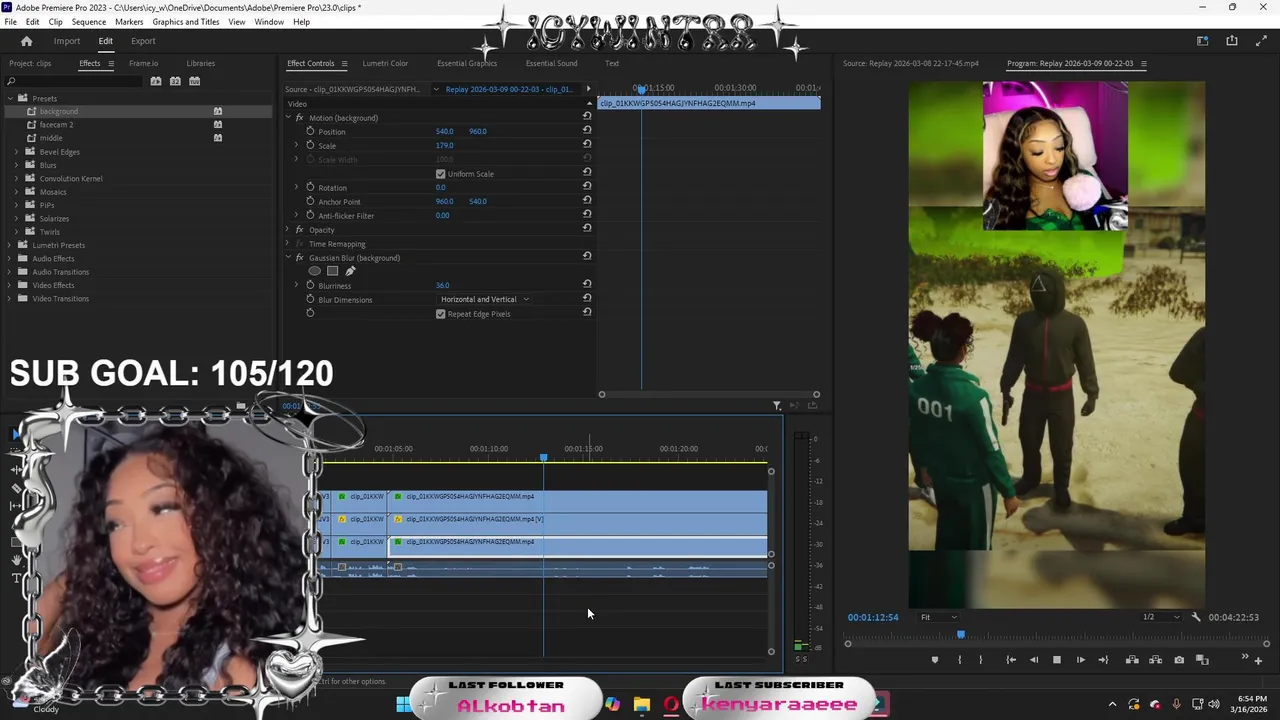Screen dimensions: 1280x720
Task: Select the facecam 2 preset
Action: pos(56,125)
